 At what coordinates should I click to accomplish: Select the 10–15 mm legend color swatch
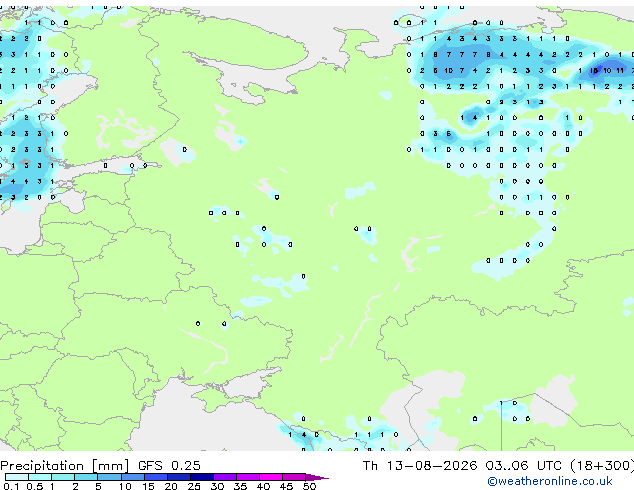tap(132, 477)
